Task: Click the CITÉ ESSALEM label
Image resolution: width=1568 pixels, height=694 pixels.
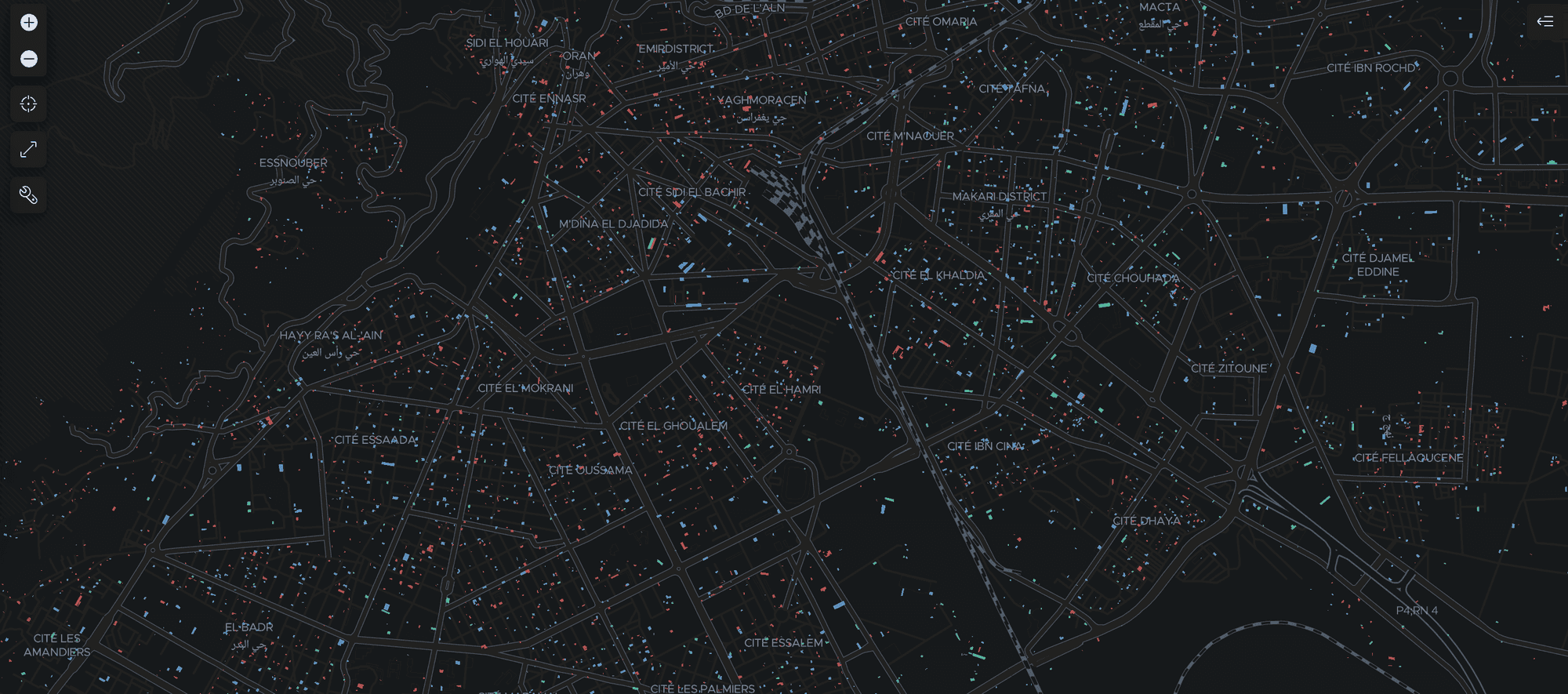Action: (x=783, y=643)
